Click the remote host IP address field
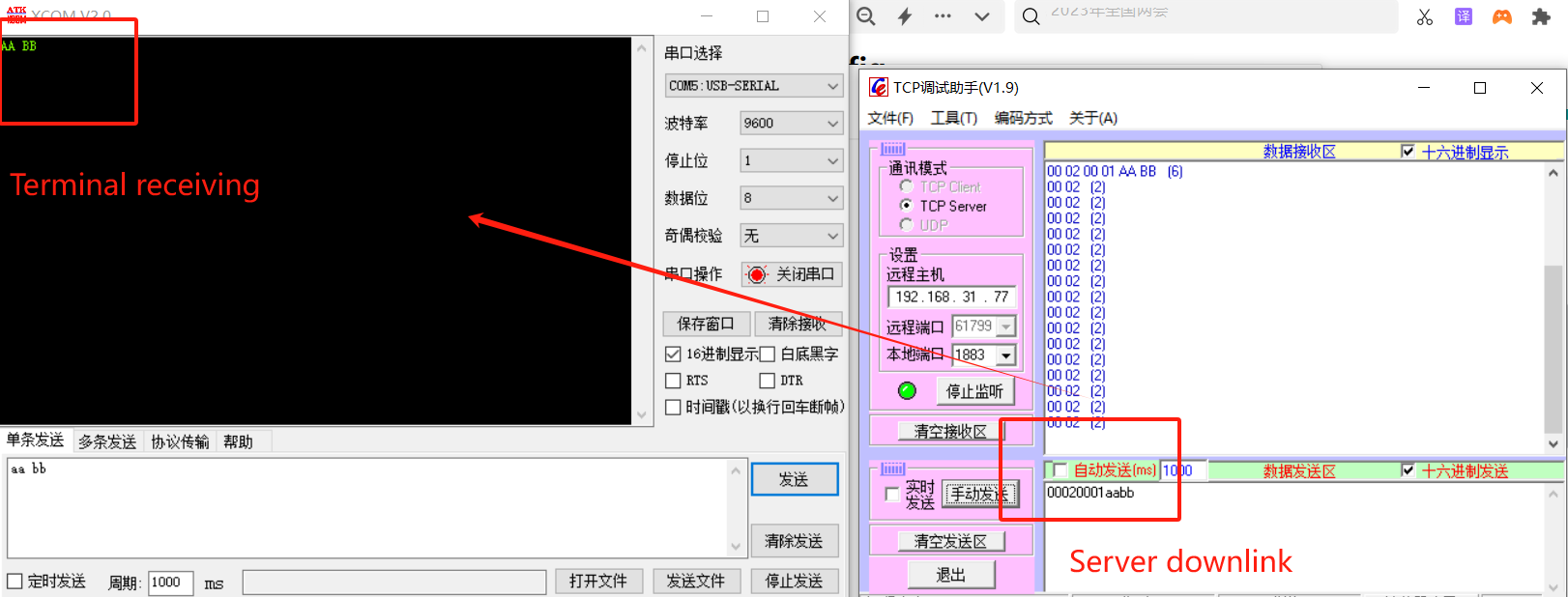1568x597 pixels. tap(951, 297)
